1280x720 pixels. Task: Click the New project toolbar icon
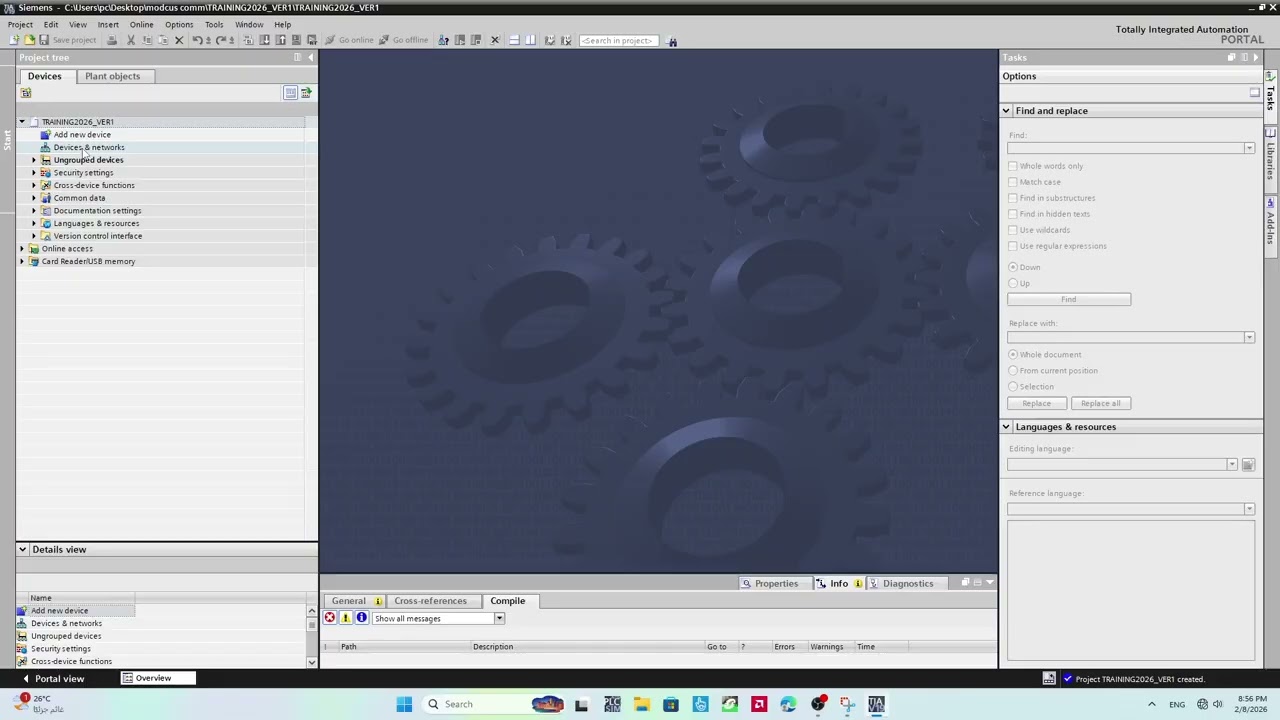14,40
